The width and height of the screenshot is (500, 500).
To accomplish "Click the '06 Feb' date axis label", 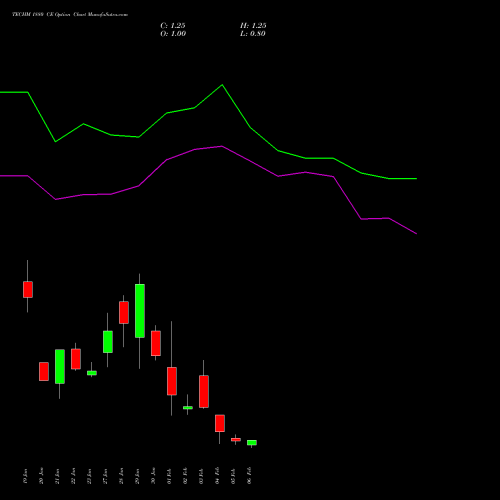I will tap(250, 476).
